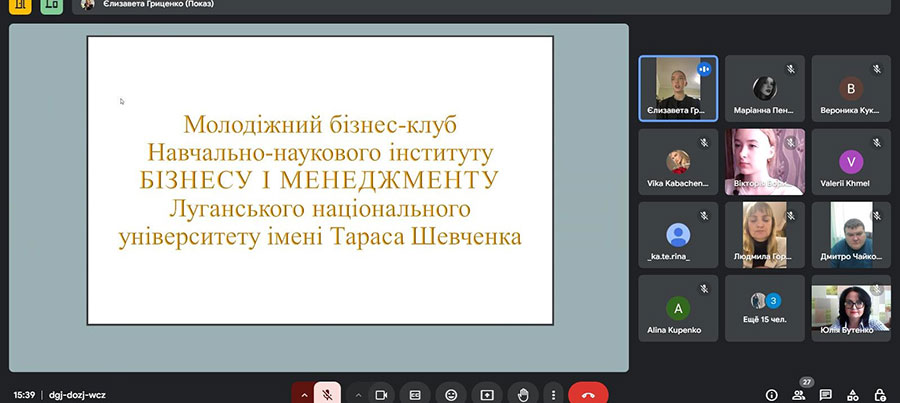Click the shared presentation slide
The width and height of the screenshot is (900, 403).
click(x=320, y=180)
